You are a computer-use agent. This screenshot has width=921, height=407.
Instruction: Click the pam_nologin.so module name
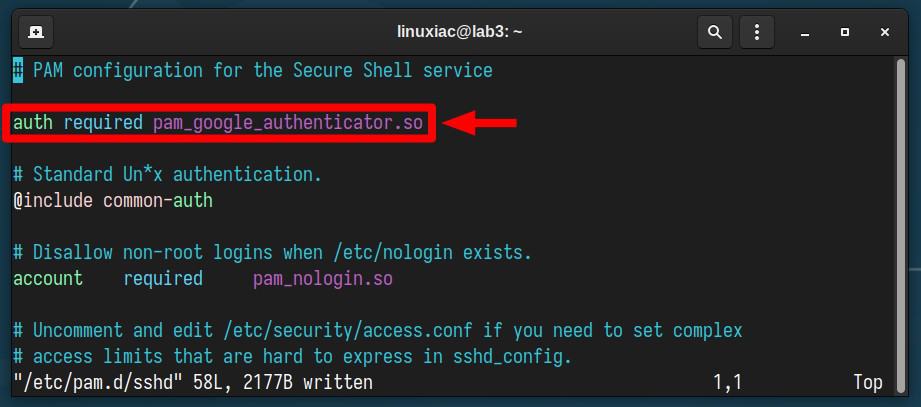322,278
